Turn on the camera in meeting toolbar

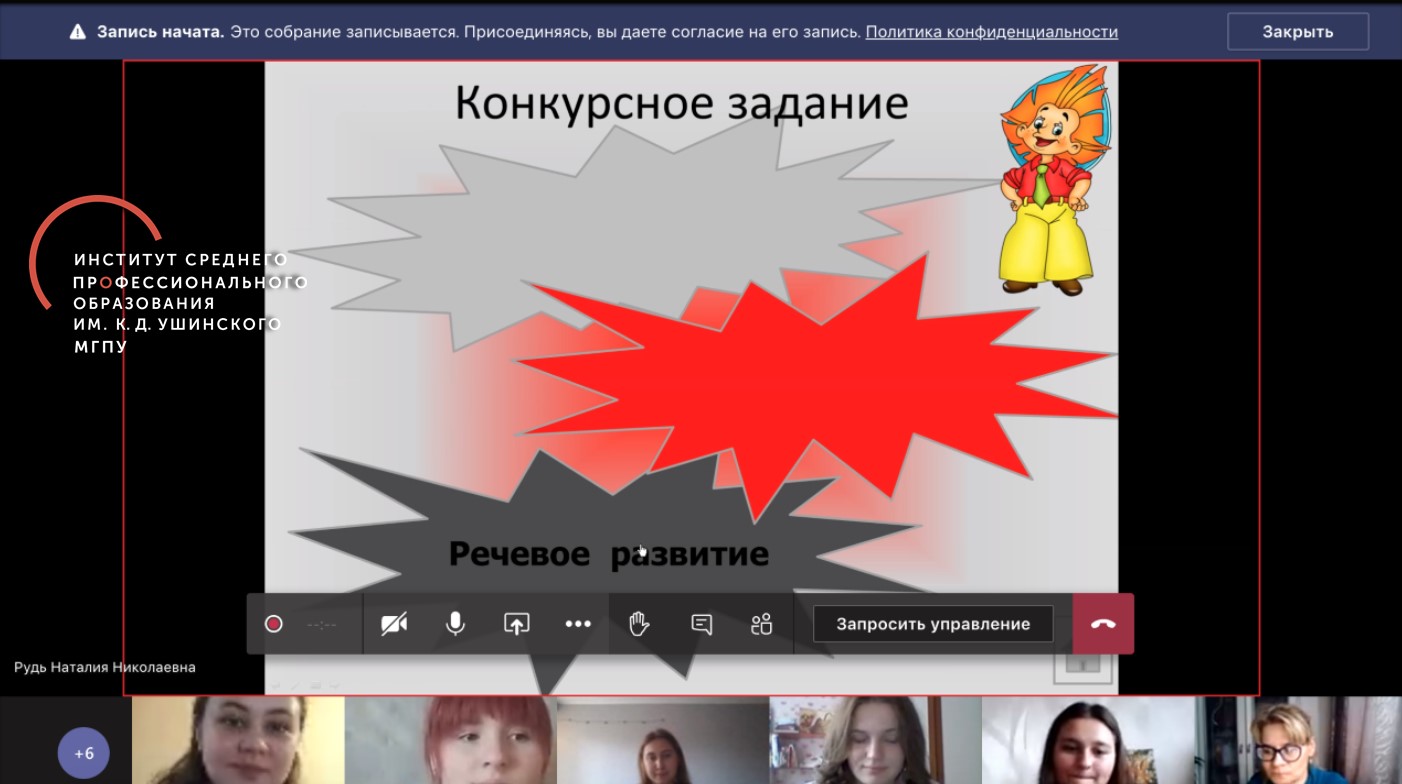[394, 624]
